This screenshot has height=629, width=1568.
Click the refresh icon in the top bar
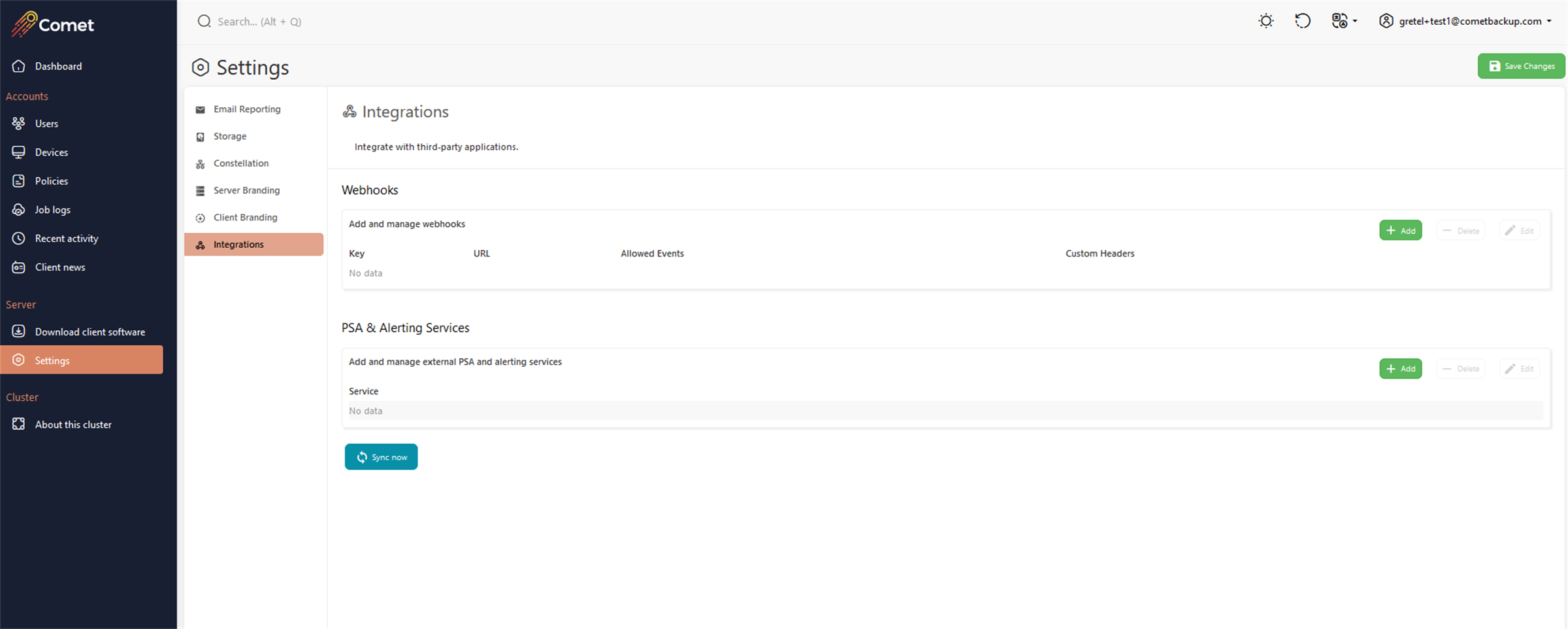click(x=1303, y=21)
